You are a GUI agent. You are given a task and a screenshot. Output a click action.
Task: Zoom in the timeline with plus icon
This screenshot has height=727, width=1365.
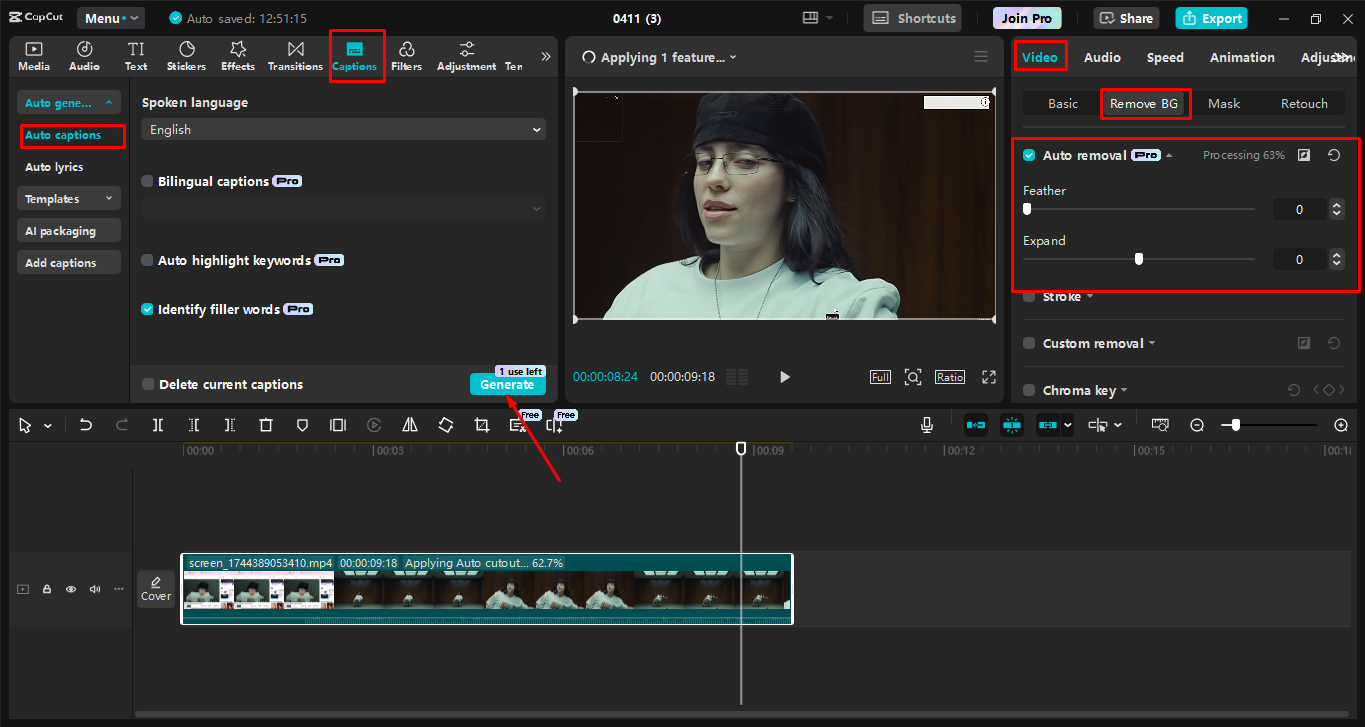click(1341, 425)
